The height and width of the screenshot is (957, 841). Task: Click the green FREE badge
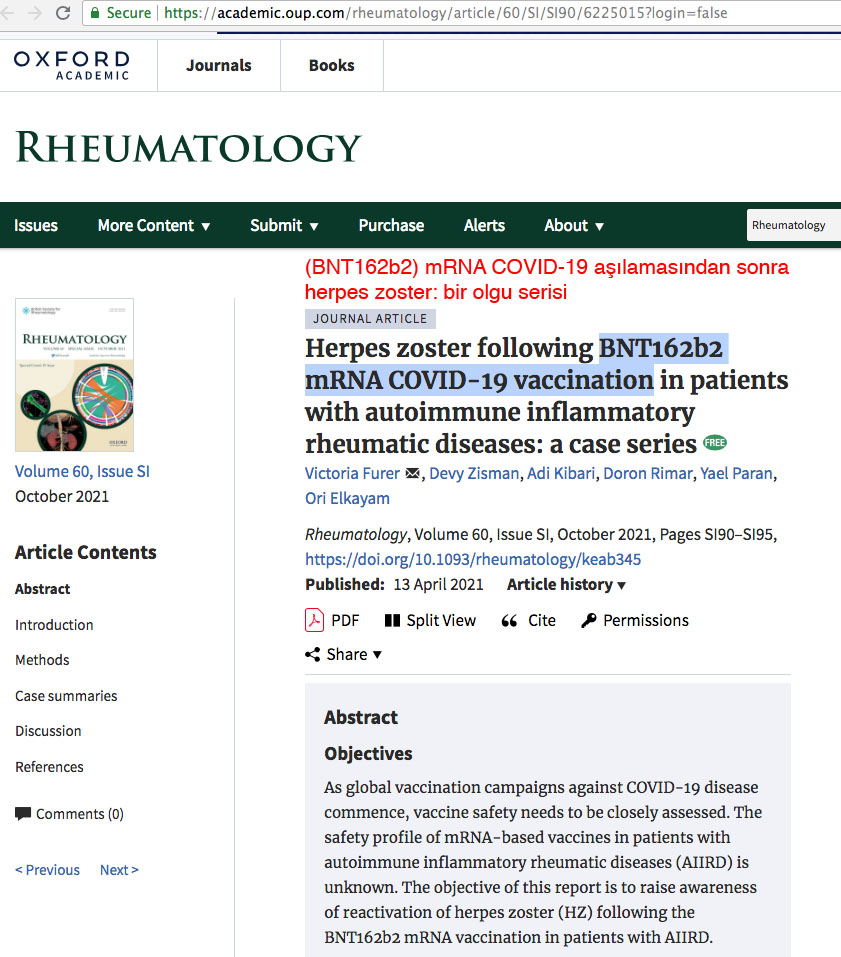tap(715, 442)
